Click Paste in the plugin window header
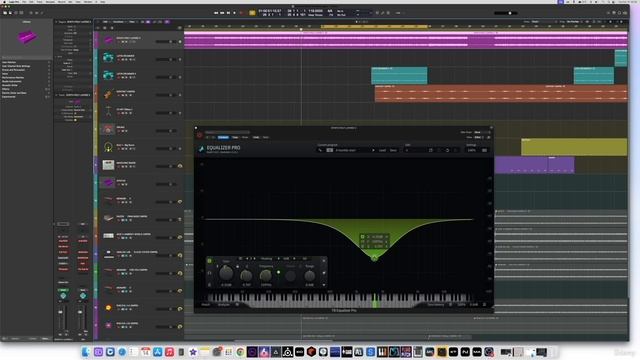The width and height of the screenshot is (640, 360). (245, 138)
